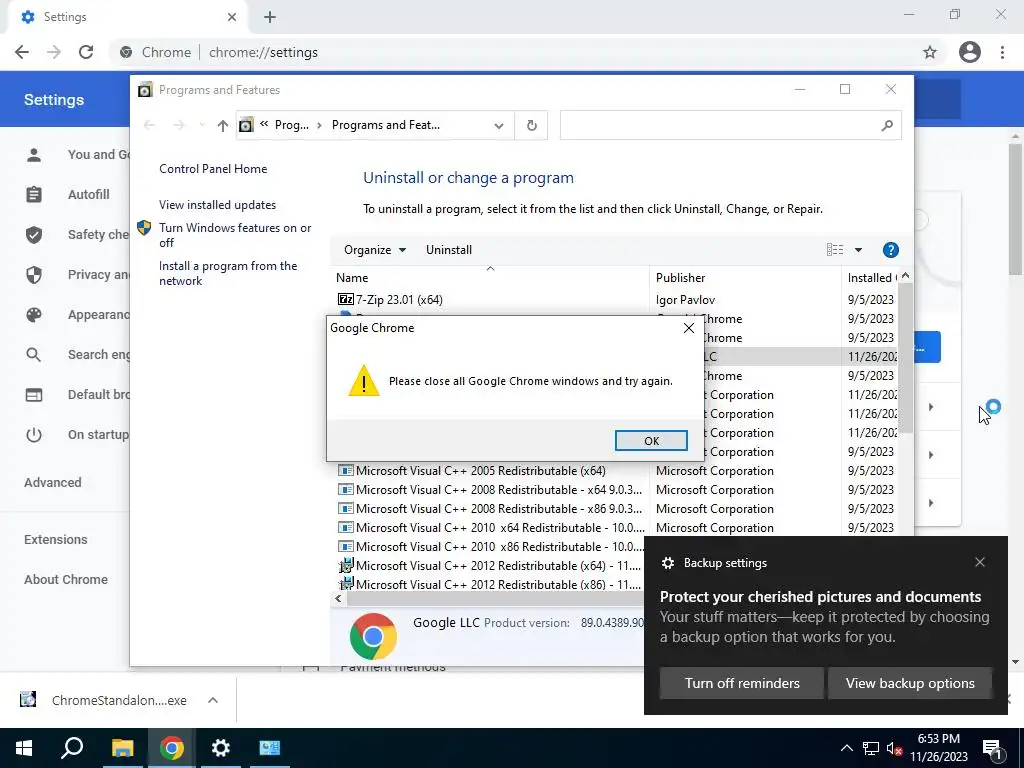Open Programs and Features help icon
This screenshot has height=768, width=1024.
click(890, 250)
